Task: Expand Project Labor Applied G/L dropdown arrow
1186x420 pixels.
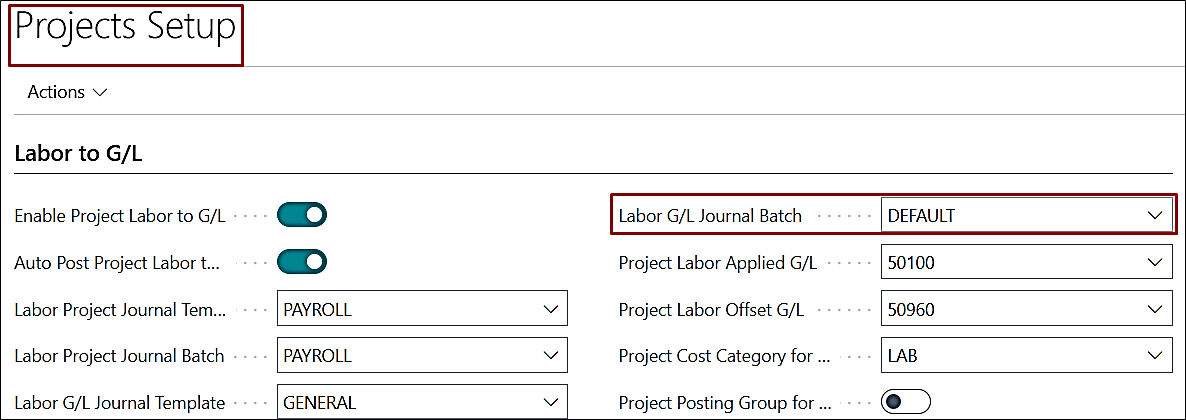Action: pyautogui.click(x=1155, y=263)
